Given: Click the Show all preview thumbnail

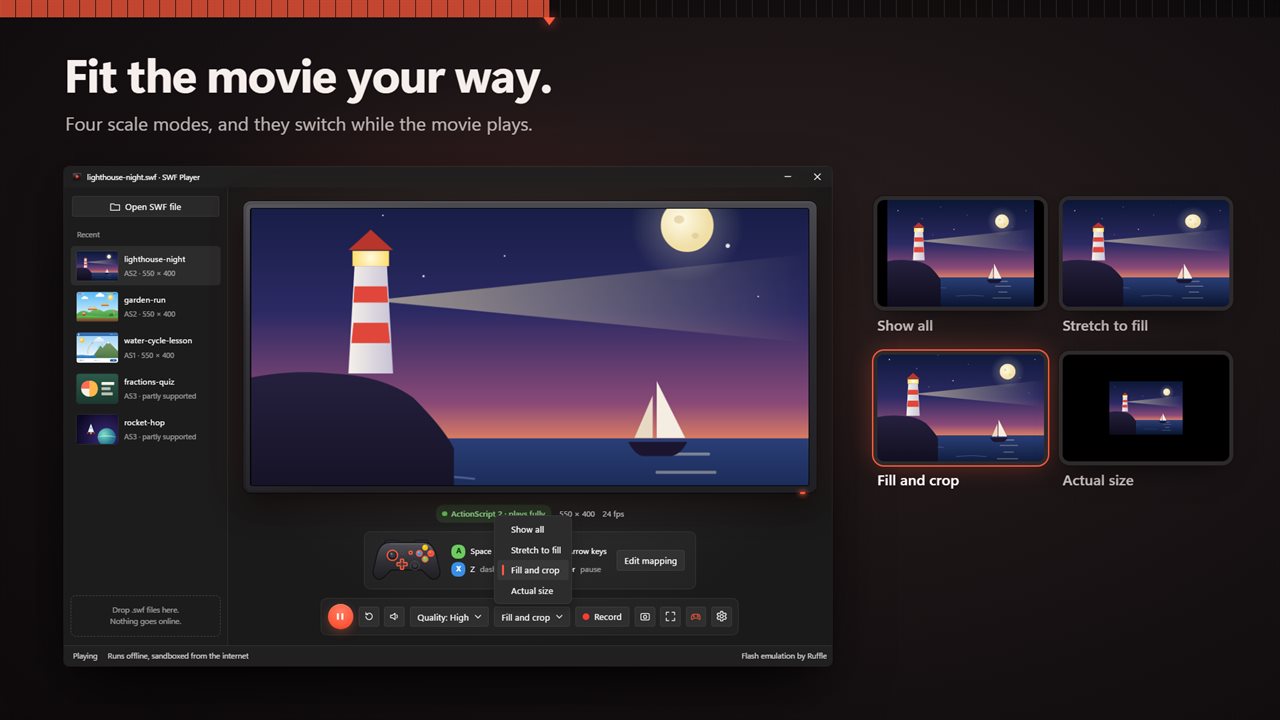Looking at the screenshot, I should (x=960, y=253).
